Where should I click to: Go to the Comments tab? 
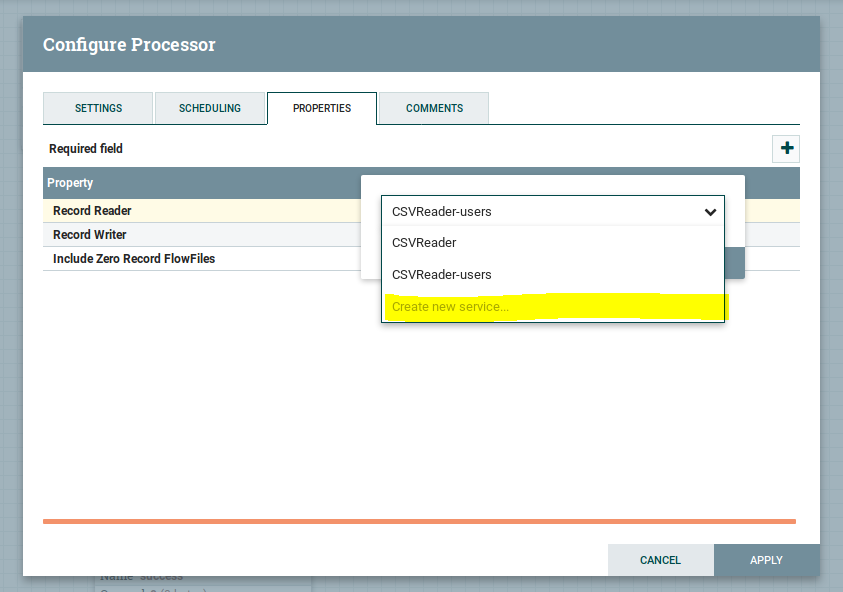pyautogui.click(x=434, y=108)
